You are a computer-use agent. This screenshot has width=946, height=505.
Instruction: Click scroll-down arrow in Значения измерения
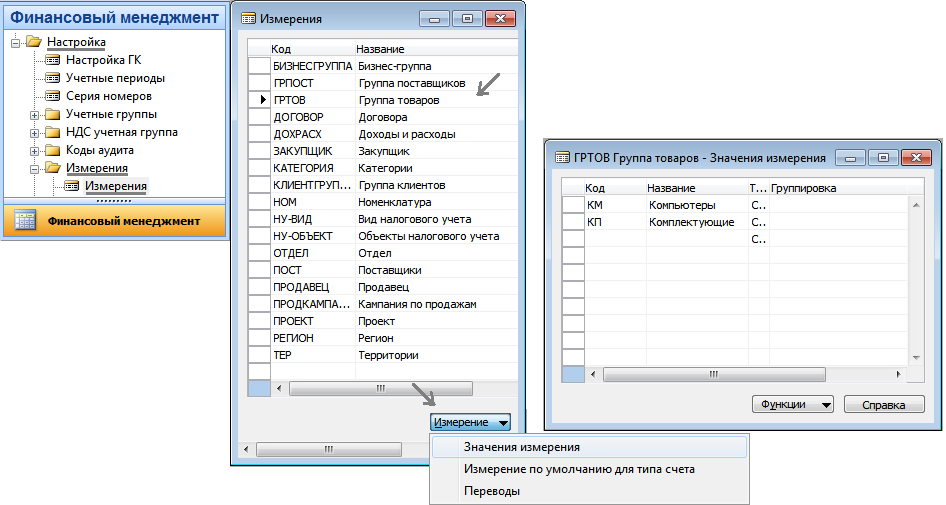[916, 358]
